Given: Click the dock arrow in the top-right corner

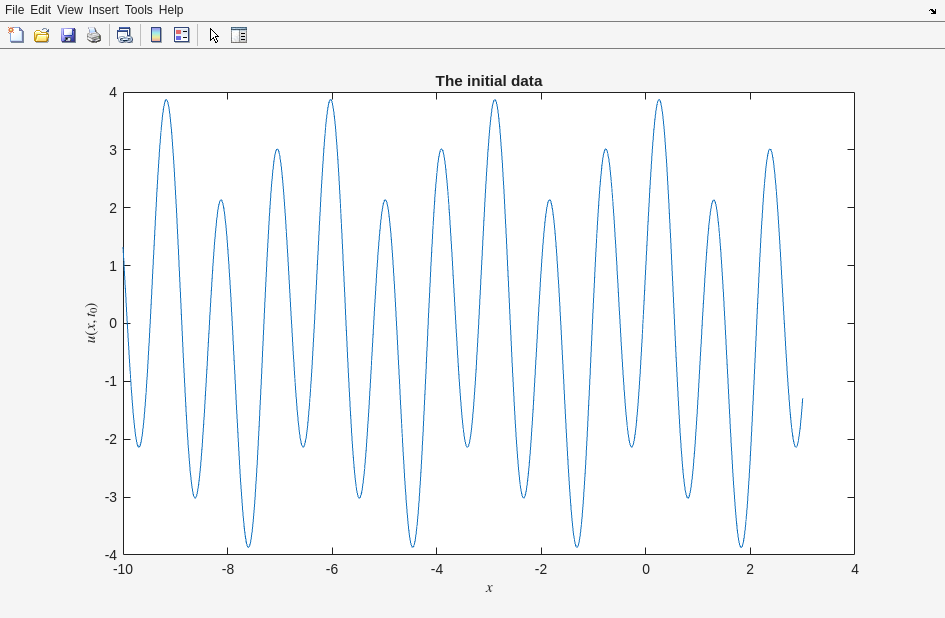Looking at the screenshot, I should pyautogui.click(x=932, y=11).
